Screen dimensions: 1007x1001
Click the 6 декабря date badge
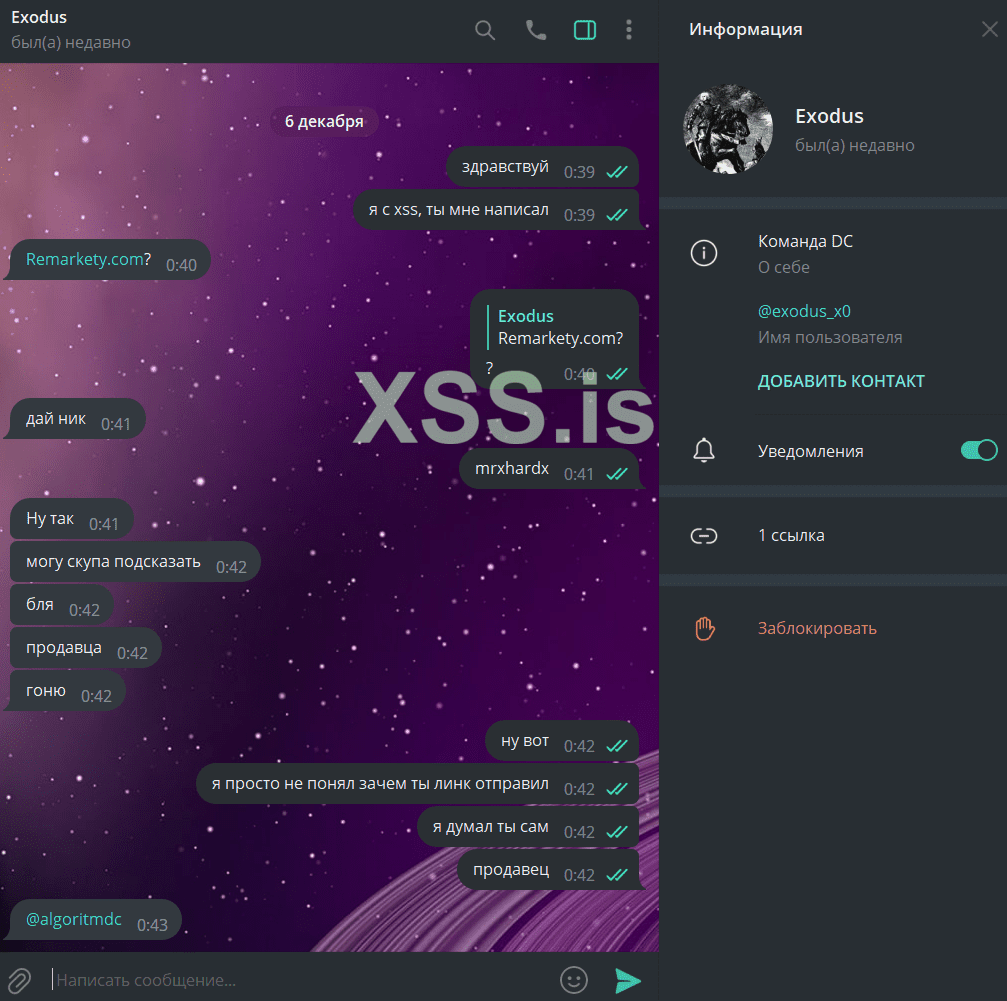(x=324, y=121)
